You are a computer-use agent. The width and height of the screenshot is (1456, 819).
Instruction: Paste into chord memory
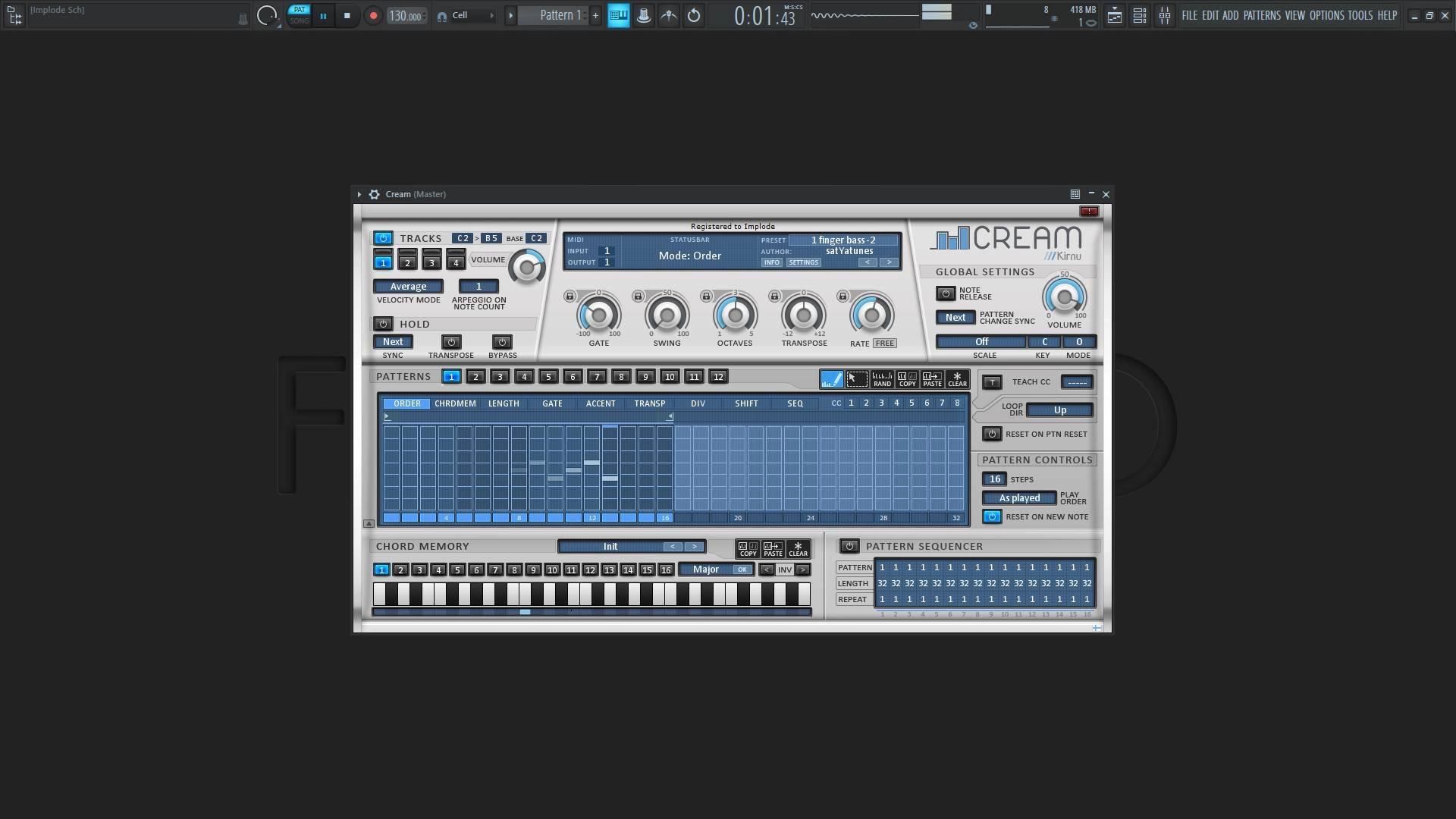pos(773,548)
